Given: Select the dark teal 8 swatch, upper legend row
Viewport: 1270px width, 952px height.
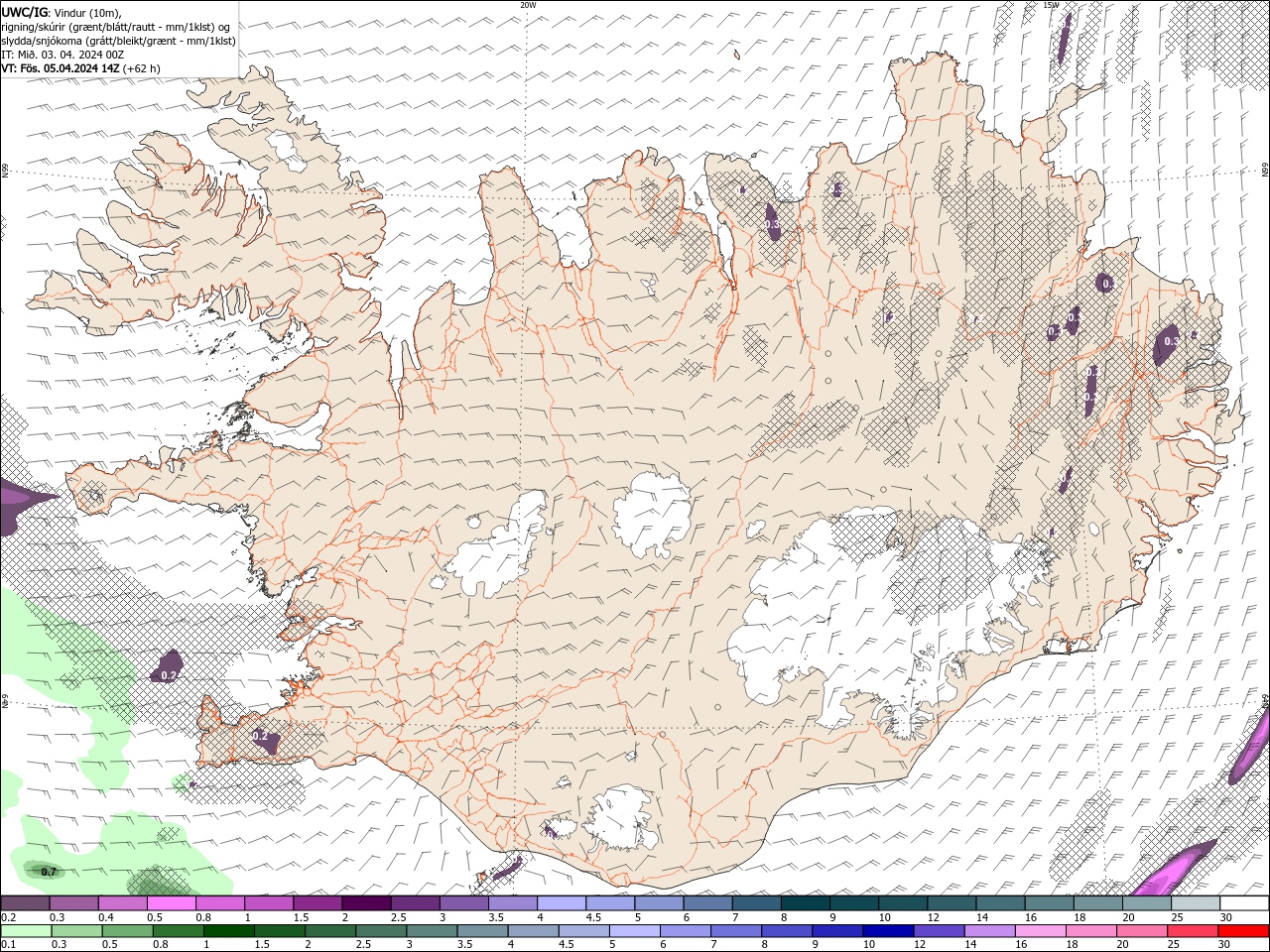Looking at the screenshot, I should (x=804, y=903).
